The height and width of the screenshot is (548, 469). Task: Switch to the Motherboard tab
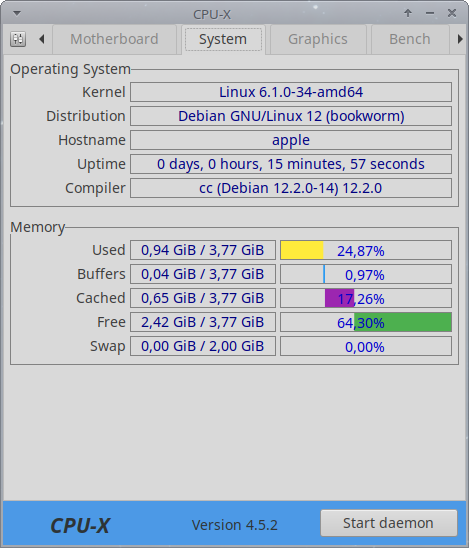pos(114,39)
